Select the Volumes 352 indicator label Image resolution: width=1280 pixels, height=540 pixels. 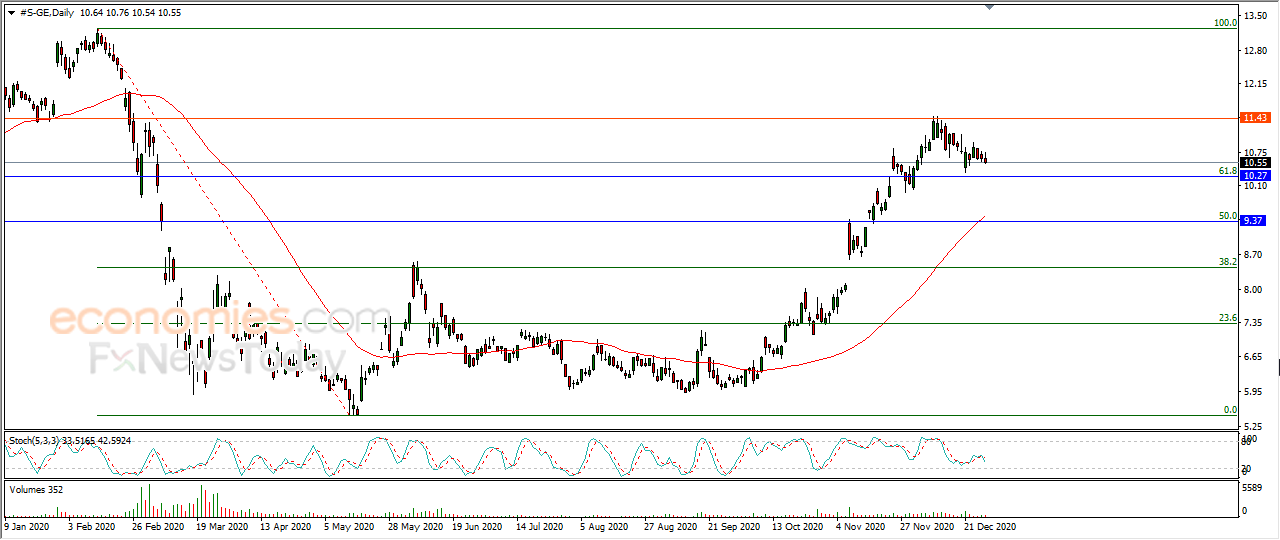[37, 489]
